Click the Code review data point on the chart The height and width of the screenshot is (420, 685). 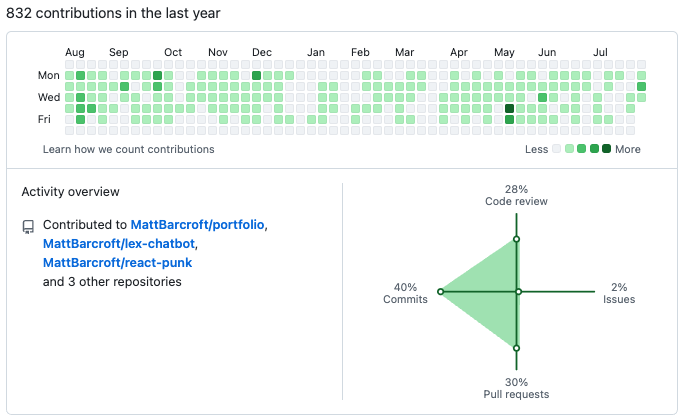[x=516, y=239]
